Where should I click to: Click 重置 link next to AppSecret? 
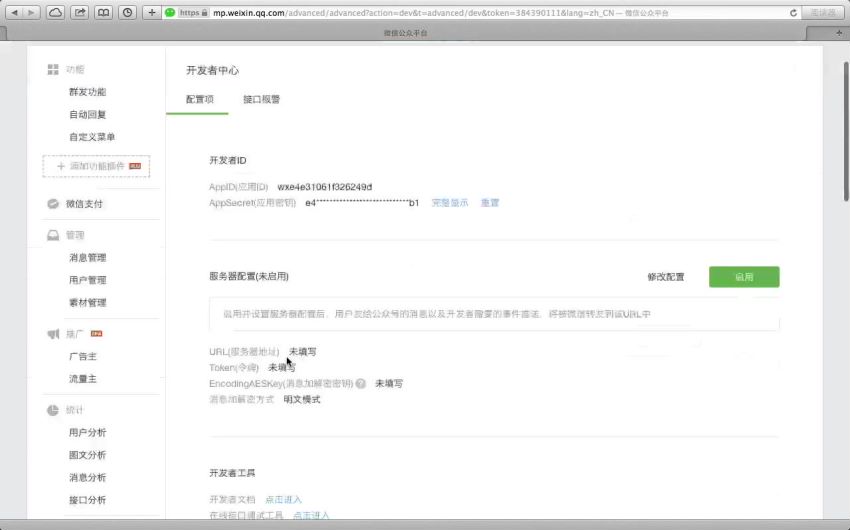tap(490, 203)
